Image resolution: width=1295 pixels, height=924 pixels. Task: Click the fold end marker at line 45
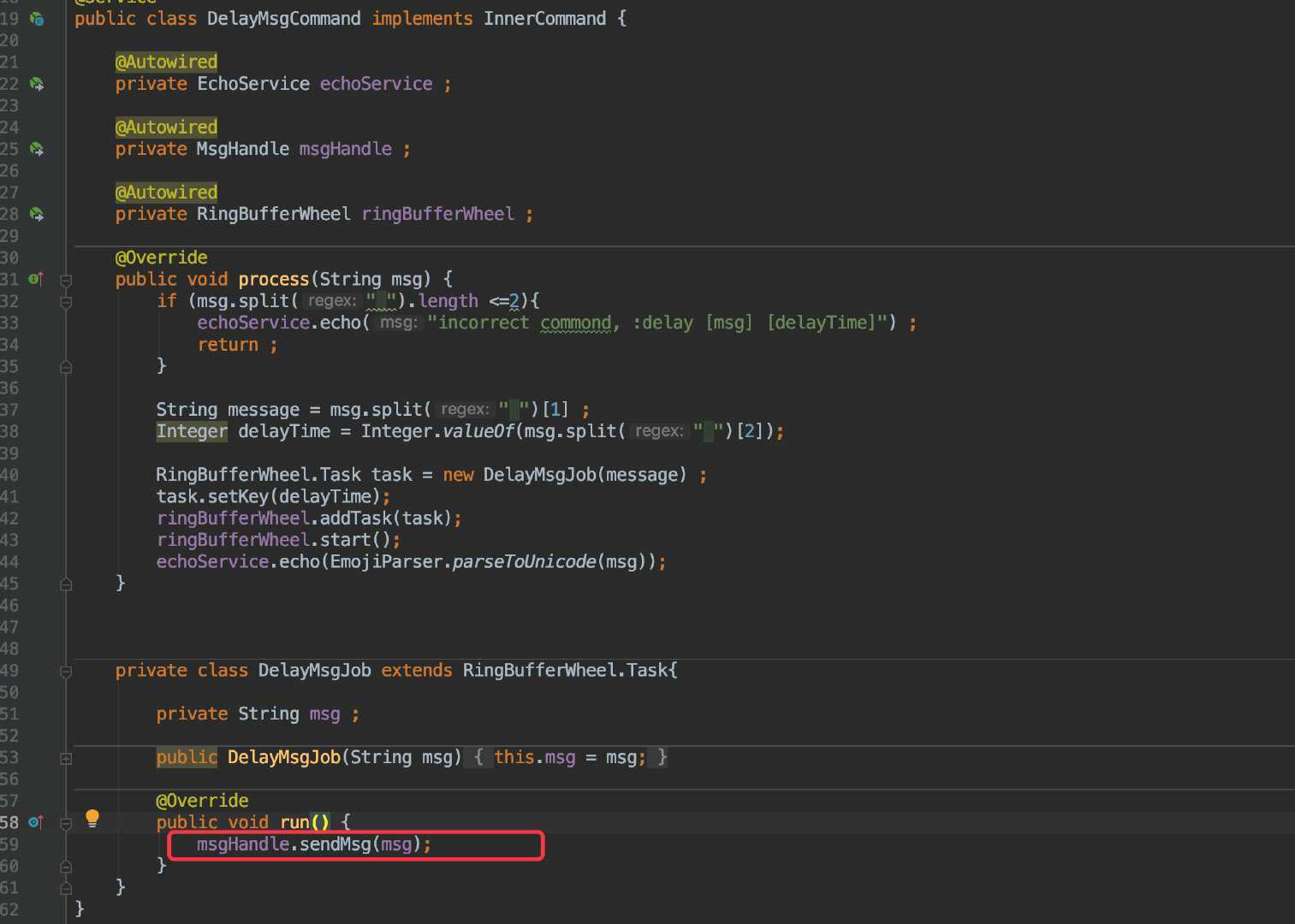click(66, 584)
